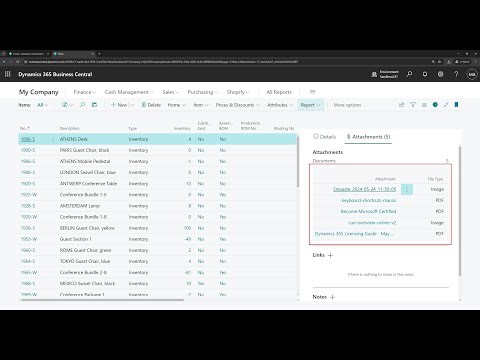The height and width of the screenshot is (360, 480).
Task: Open item number 1896-S link
Action: (x=28, y=139)
